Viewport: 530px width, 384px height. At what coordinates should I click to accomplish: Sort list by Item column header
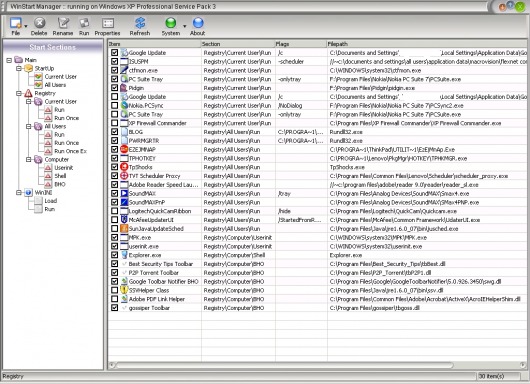pyautogui.click(x=154, y=44)
